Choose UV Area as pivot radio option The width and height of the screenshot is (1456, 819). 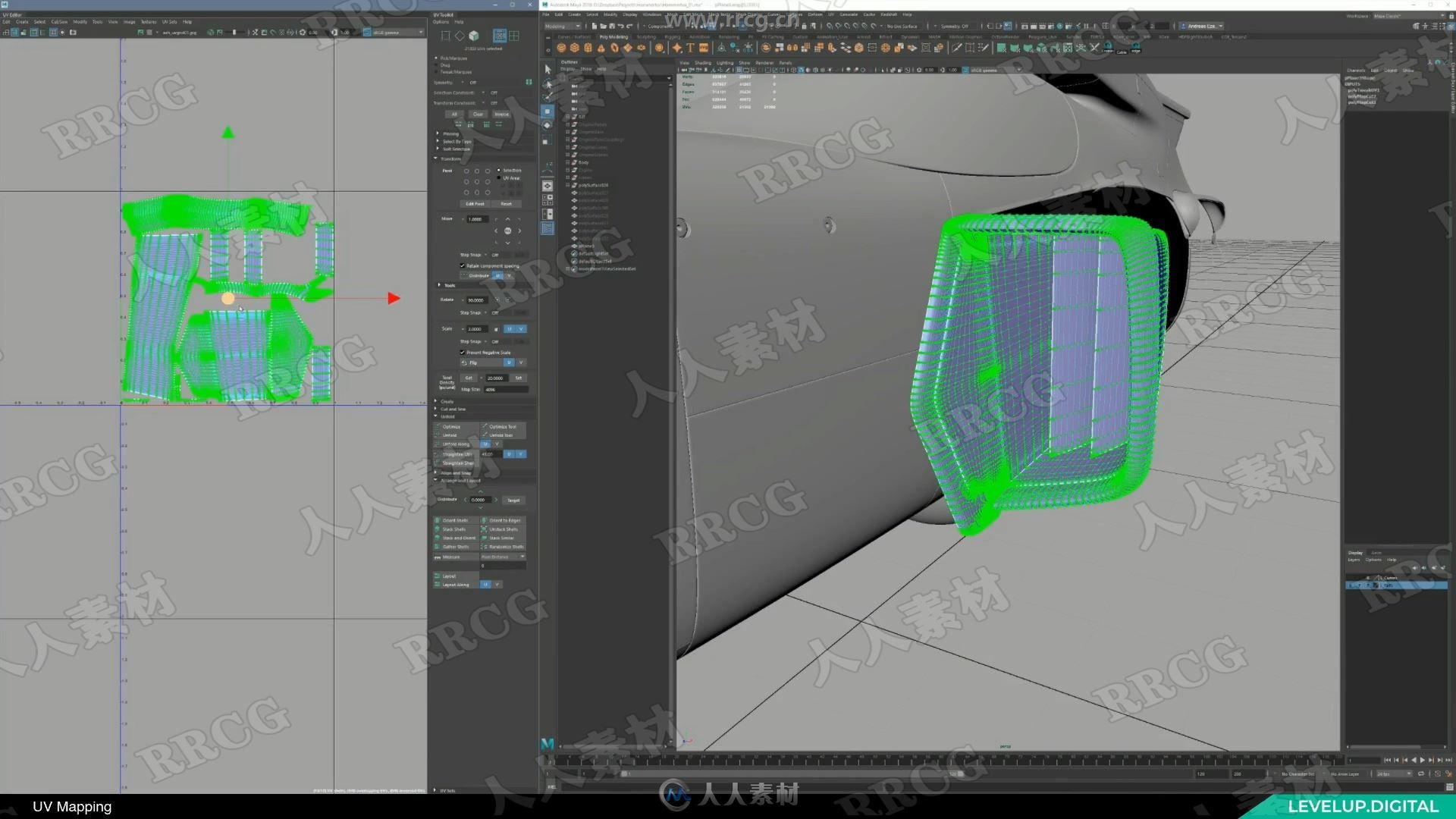click(499, 178)
